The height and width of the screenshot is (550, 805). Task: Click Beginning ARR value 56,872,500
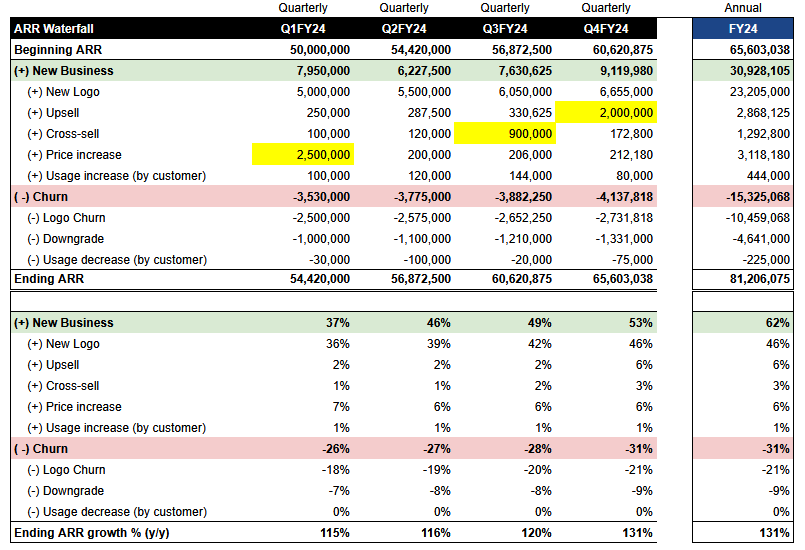coord(522,50)
